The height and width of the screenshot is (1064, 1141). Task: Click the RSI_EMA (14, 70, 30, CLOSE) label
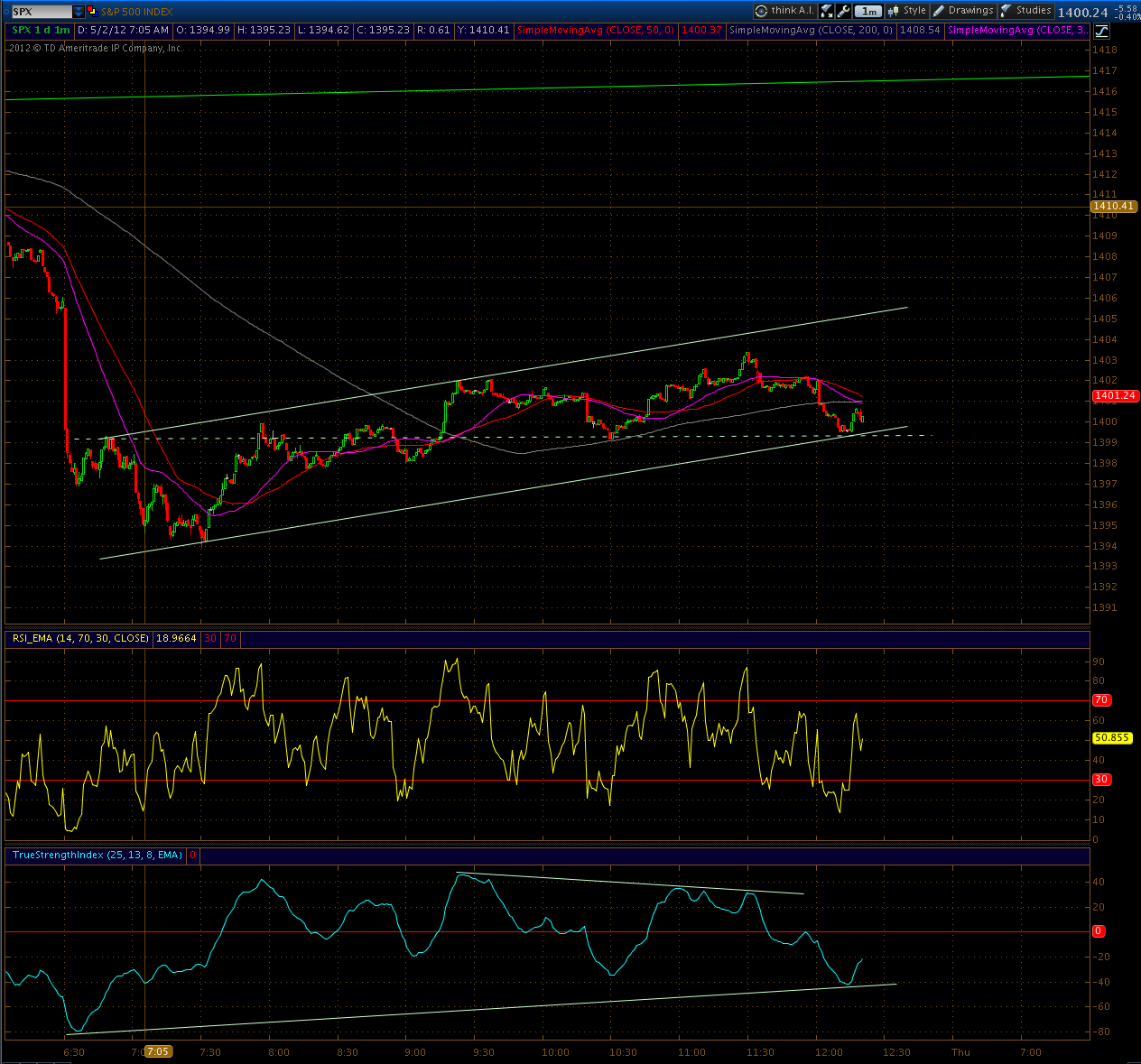pyautogui.click(x=80, y=638)
